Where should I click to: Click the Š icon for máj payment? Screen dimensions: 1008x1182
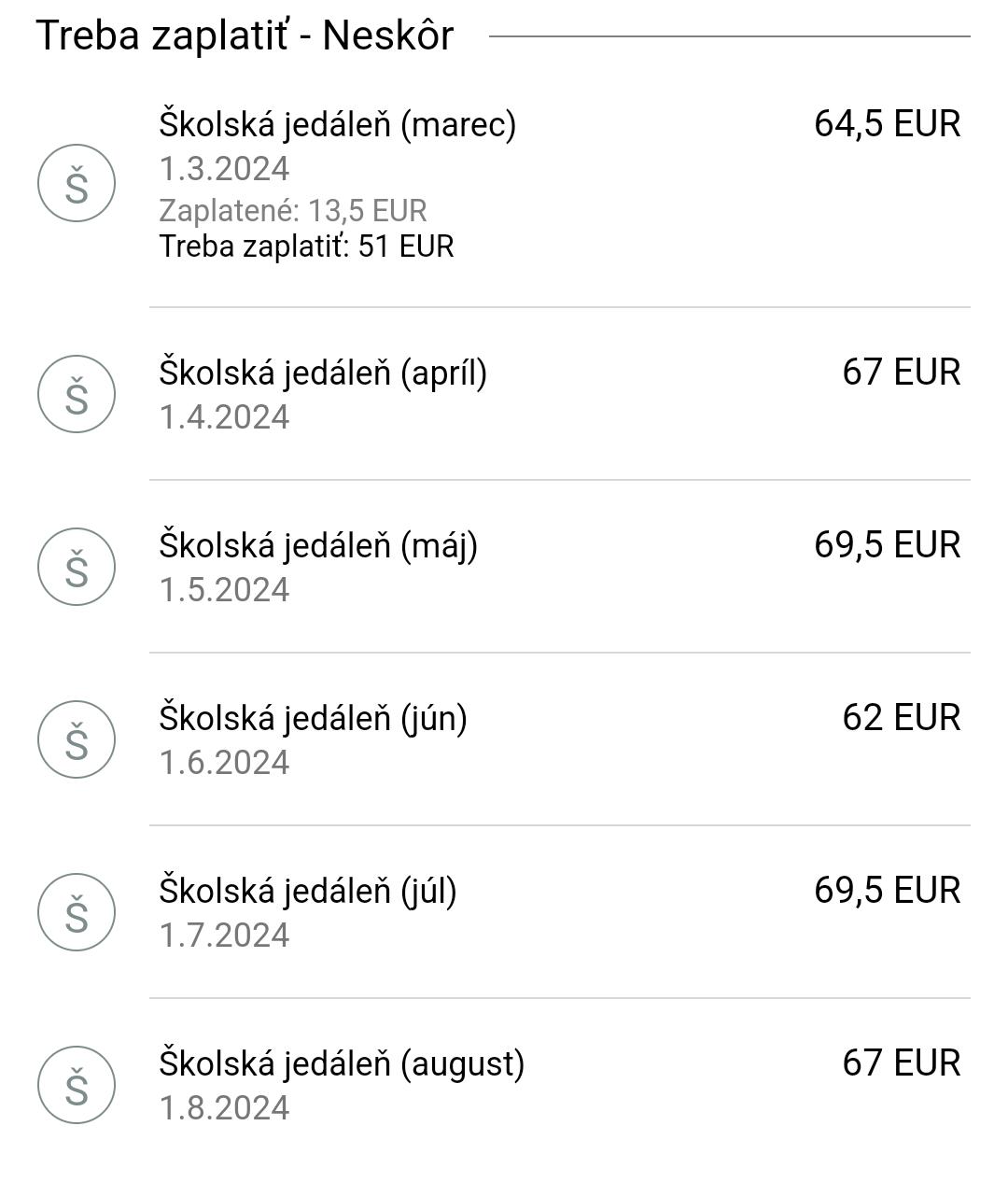77,567
